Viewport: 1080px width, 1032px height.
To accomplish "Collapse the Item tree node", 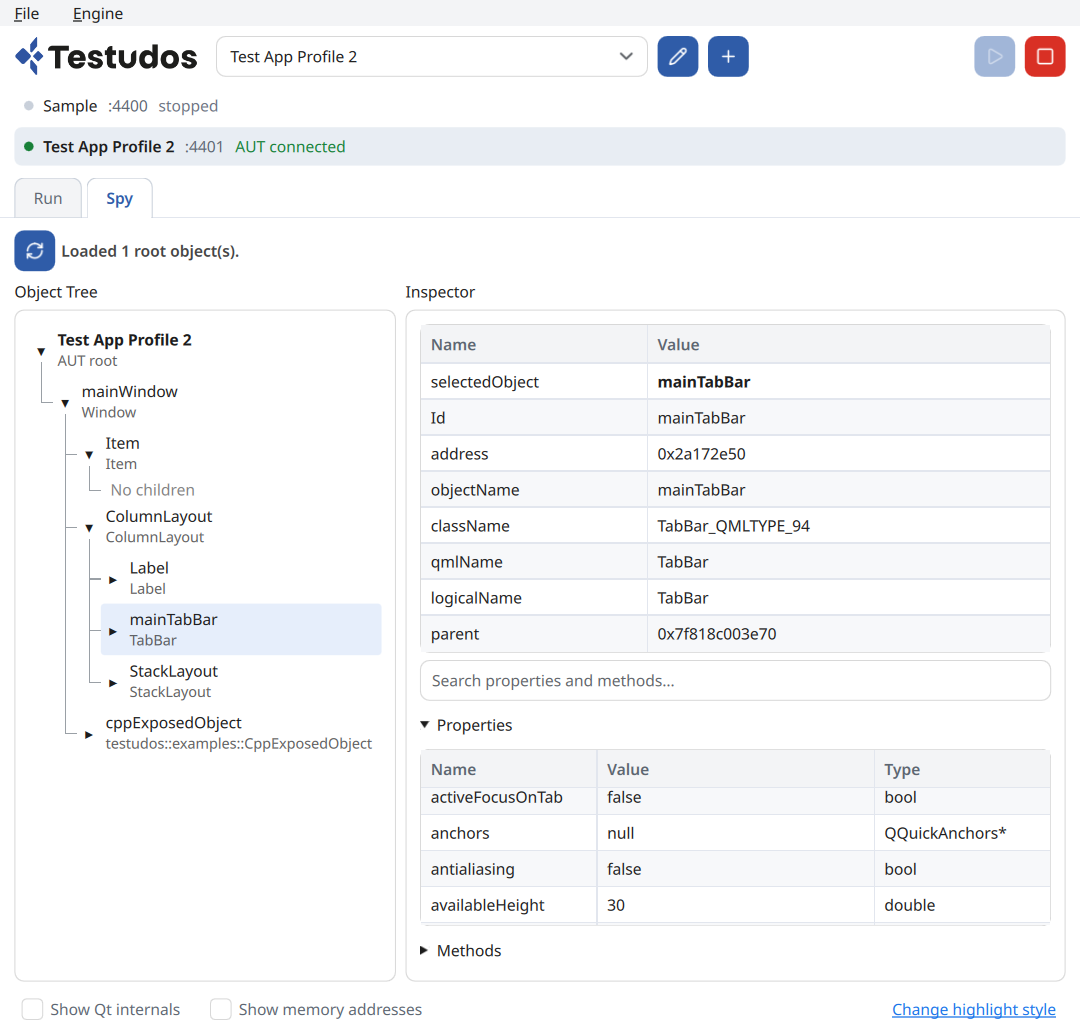I will click(x=90, y=455).
